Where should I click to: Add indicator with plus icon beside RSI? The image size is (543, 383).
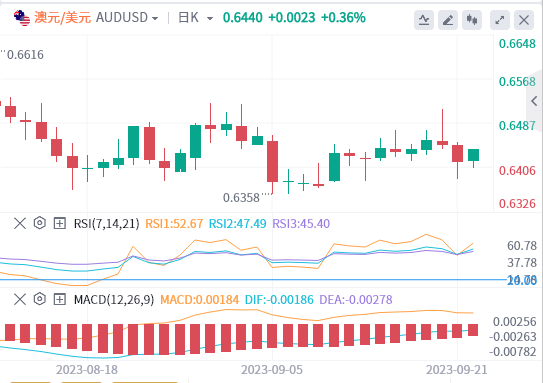(x=60, y=223)
